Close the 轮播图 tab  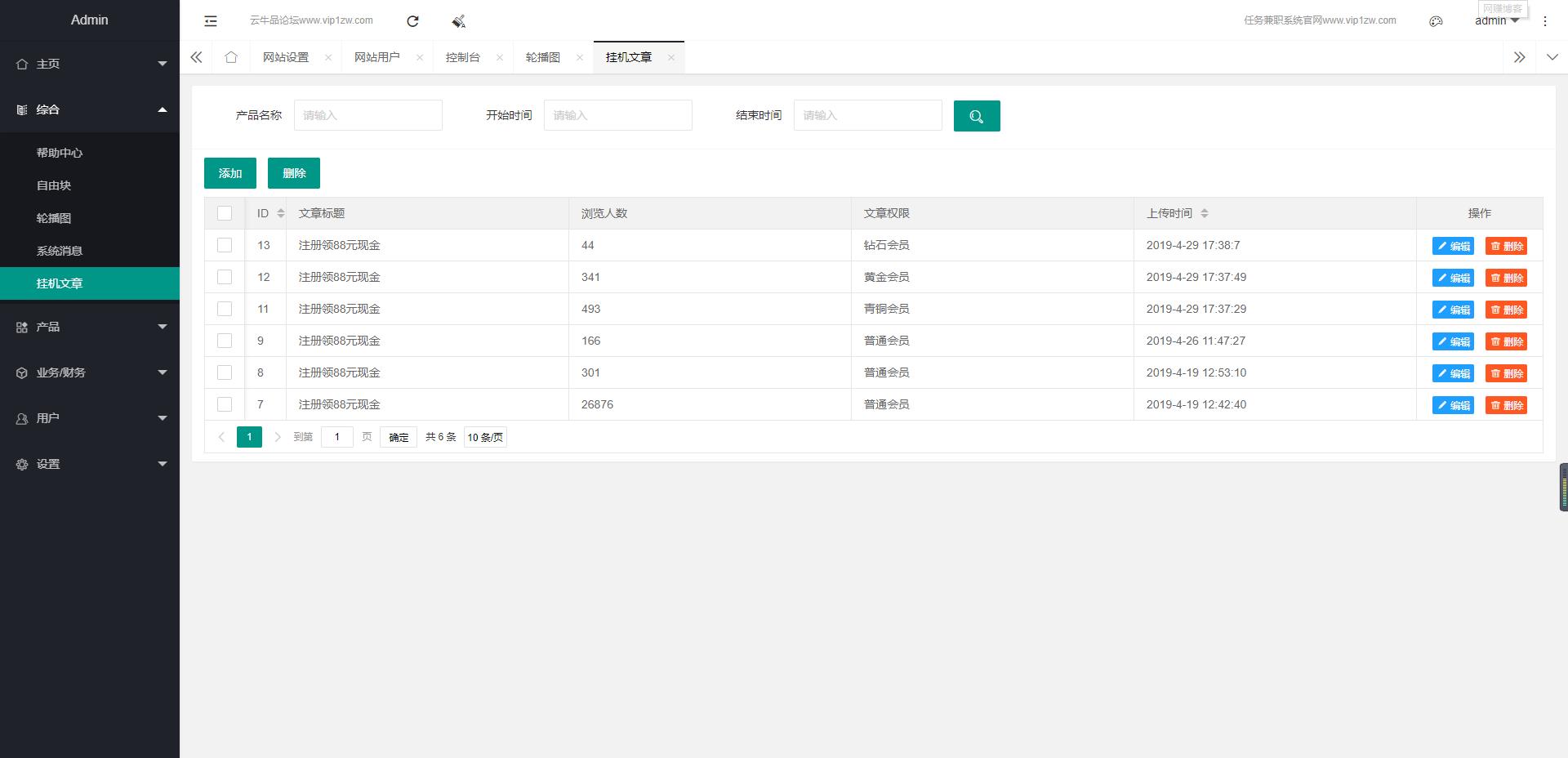580,57
